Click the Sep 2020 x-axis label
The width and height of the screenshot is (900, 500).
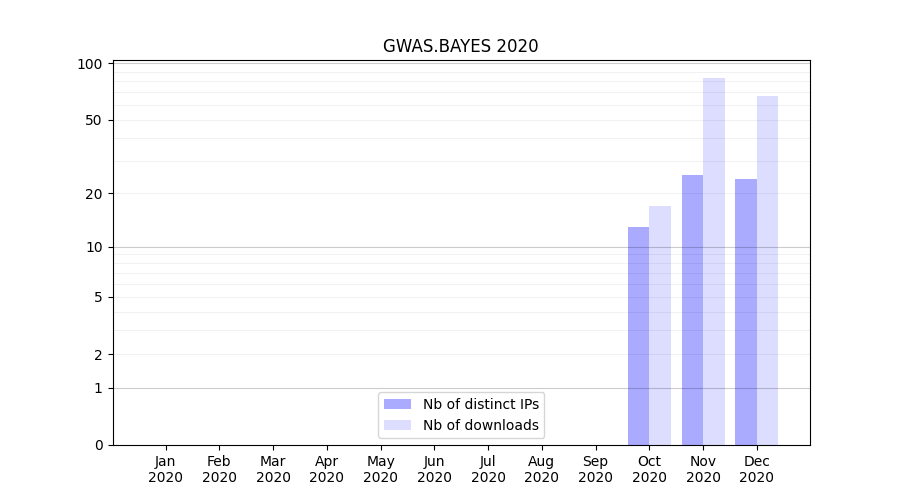(x=595, y=469)
